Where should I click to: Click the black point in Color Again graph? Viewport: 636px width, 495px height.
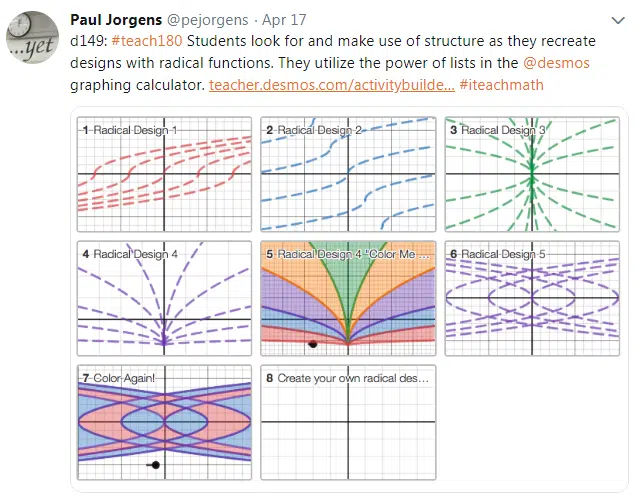click(x=155, y=465)
